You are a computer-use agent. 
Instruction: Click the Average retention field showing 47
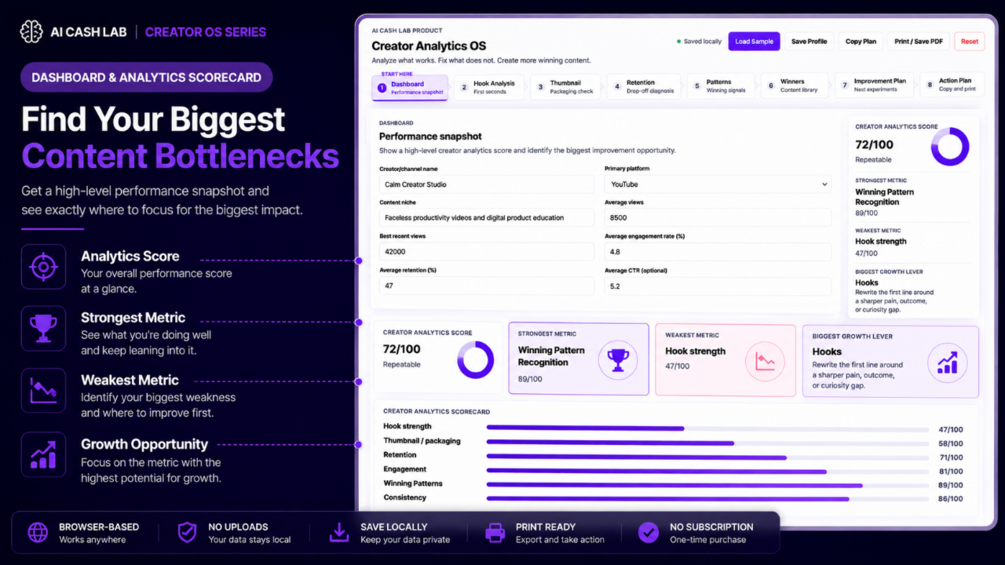486,286
